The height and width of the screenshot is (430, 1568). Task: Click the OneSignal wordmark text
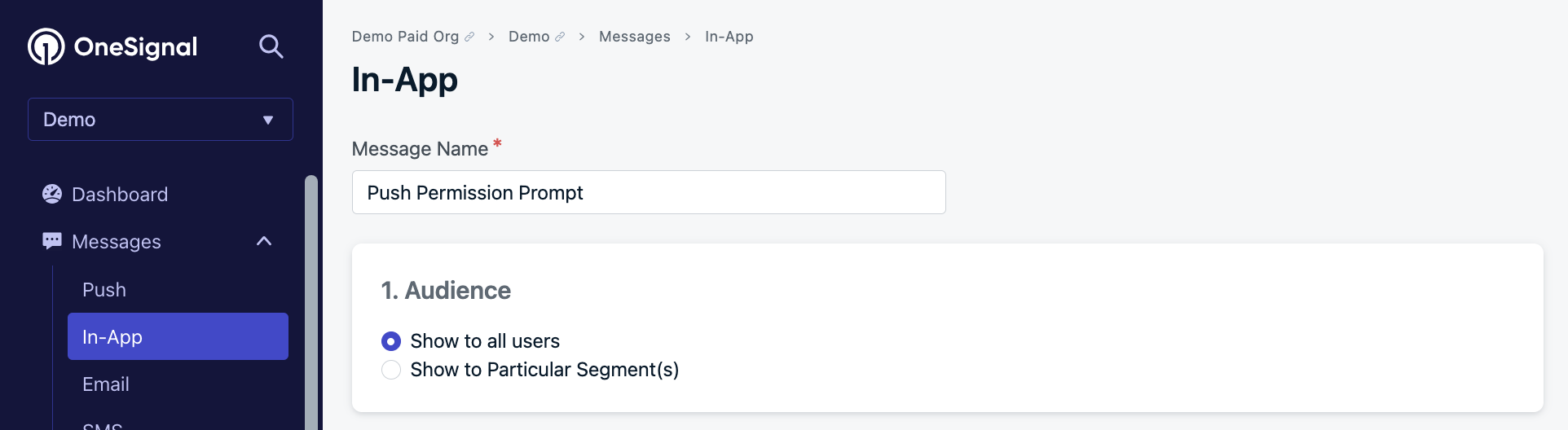click(136, 47)
